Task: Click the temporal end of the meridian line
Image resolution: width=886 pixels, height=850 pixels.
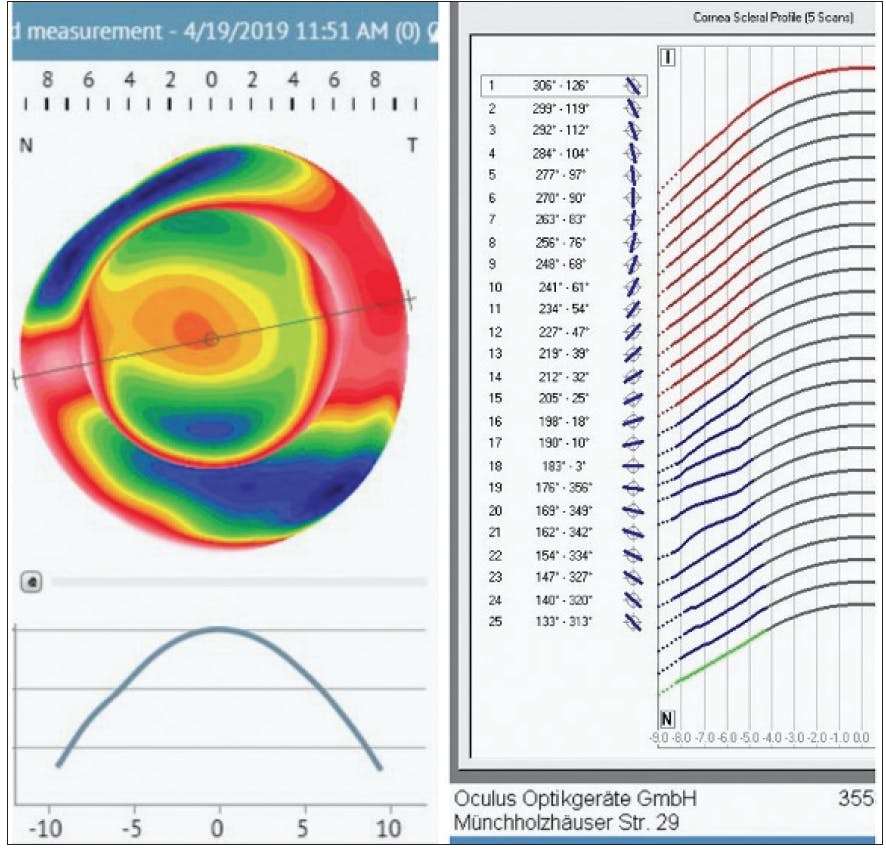Action: (410, 298)
